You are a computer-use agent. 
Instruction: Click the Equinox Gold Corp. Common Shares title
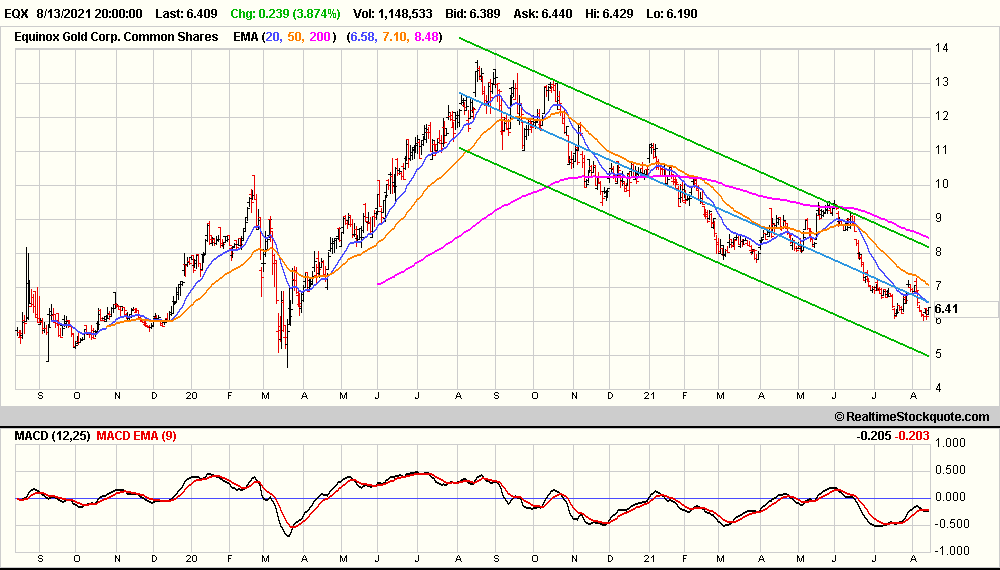coord(115,37)
